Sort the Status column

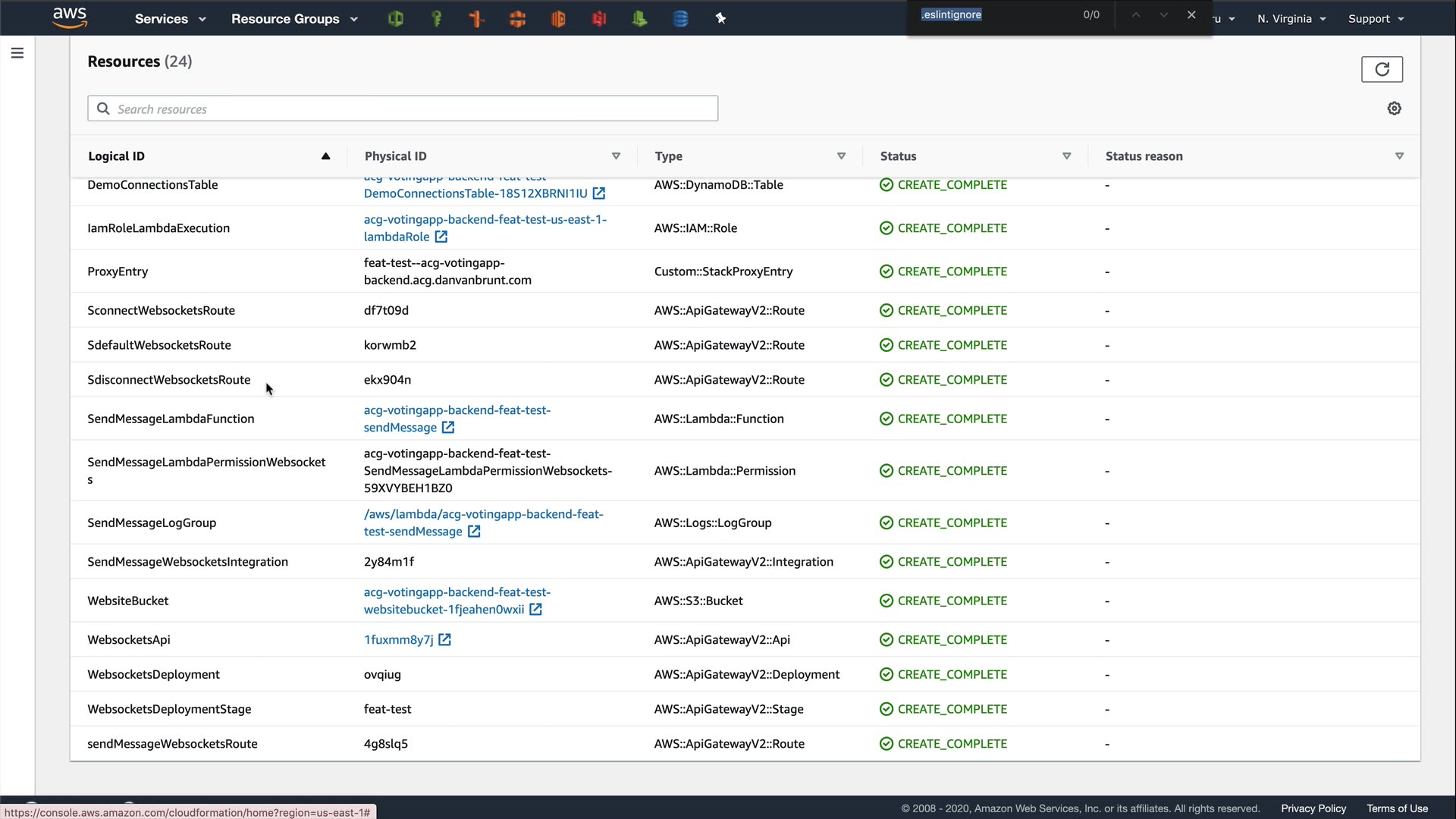point(1066,156)
